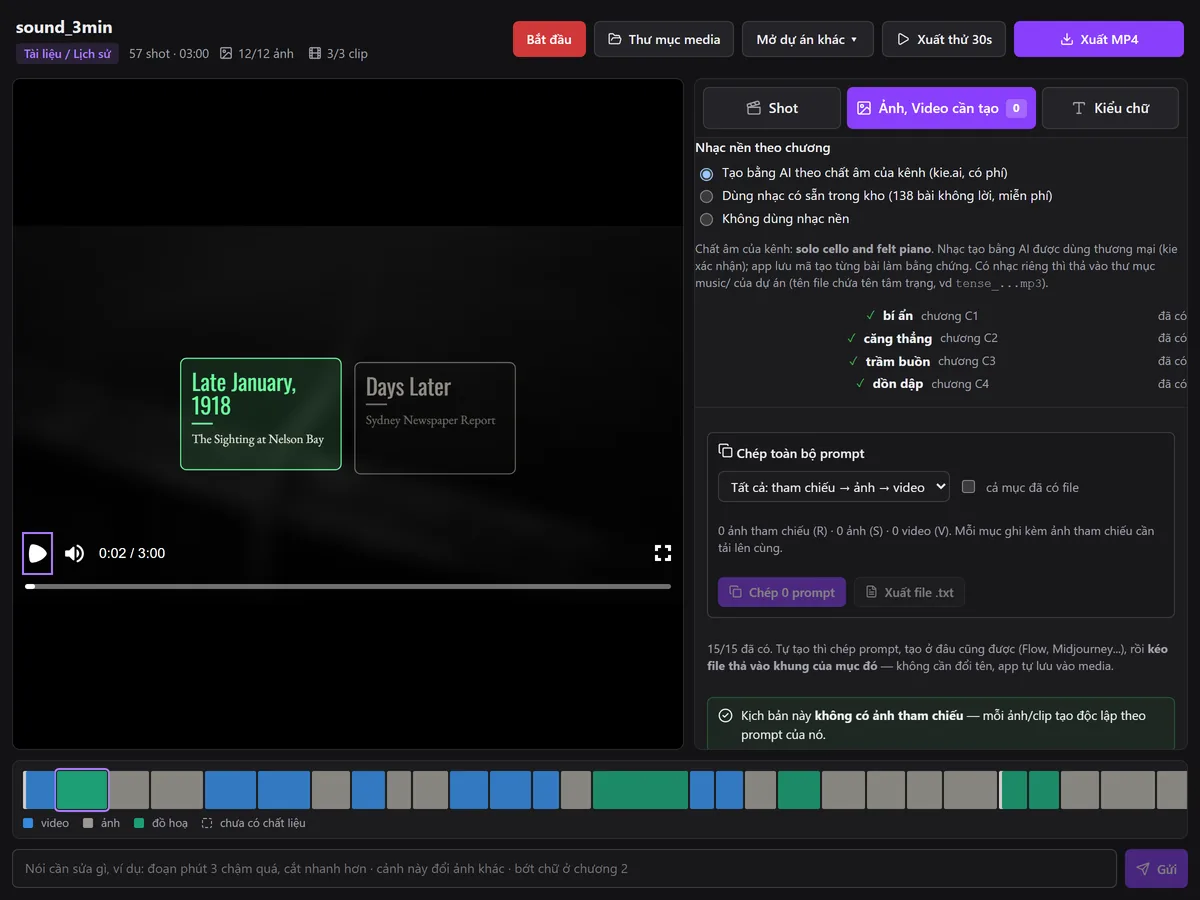Click the 'trầm buồn' chương C3 music row
1200x900 pixels.
pos(940,361)
